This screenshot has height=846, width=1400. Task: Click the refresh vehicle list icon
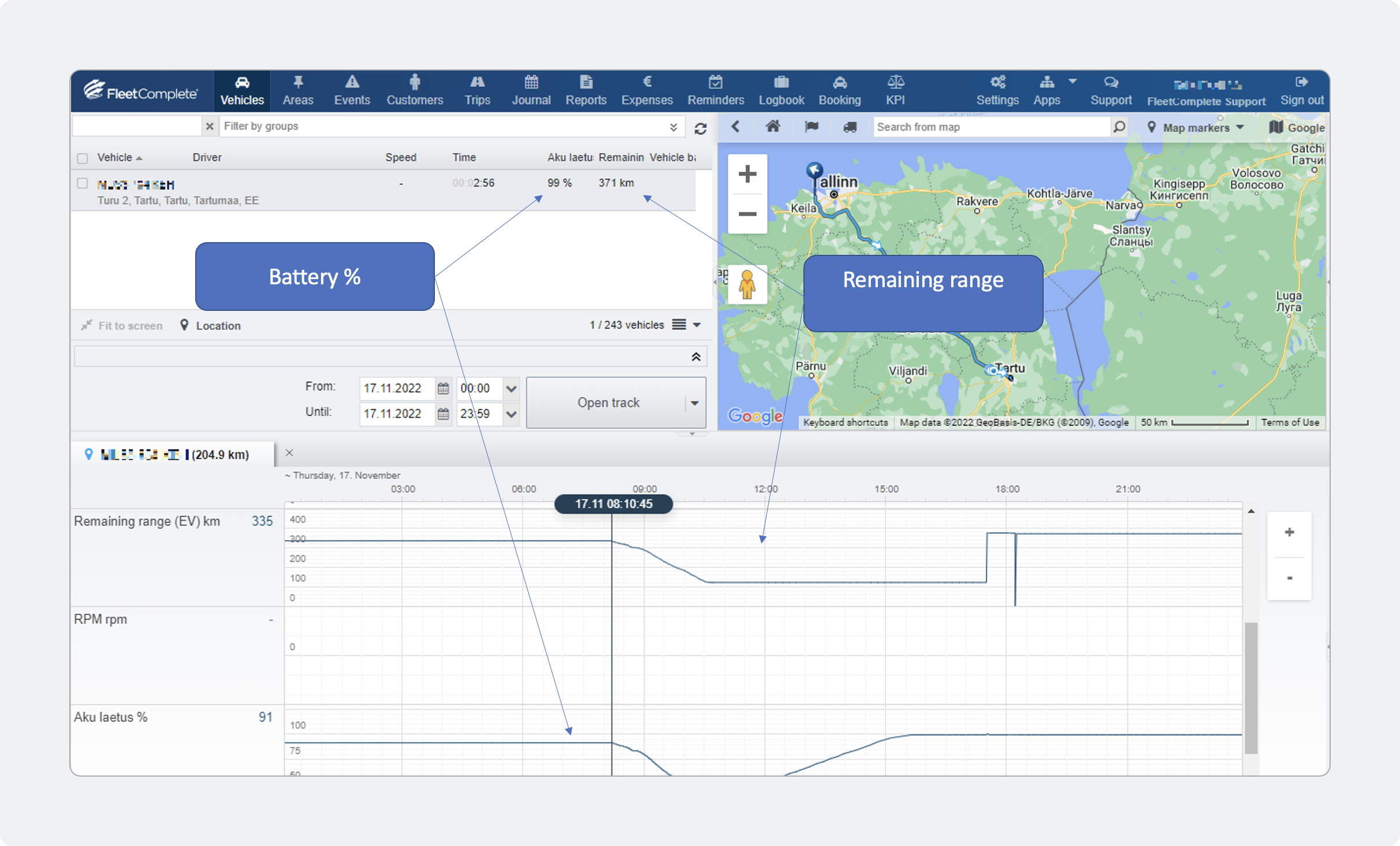pyautogui.click(x=701, y=128)
